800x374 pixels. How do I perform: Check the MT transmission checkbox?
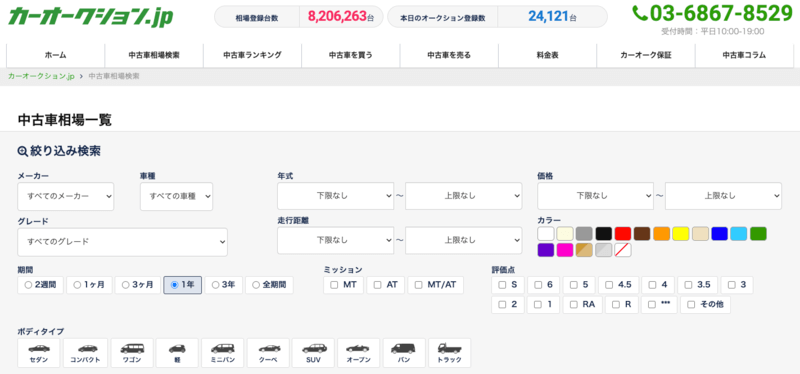click(334, 285)
